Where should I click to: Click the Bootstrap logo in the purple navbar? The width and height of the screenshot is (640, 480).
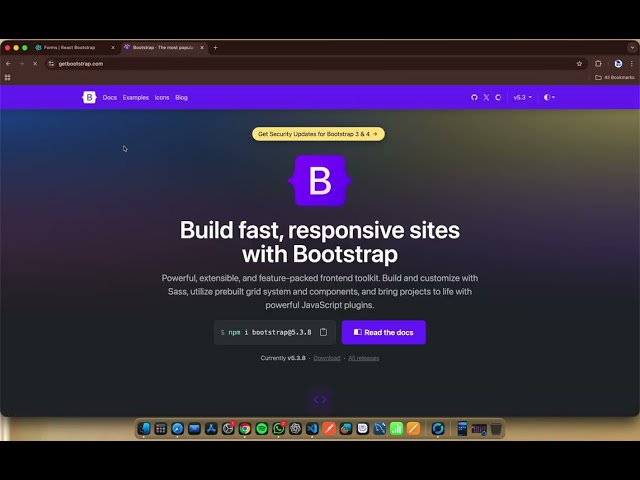pos(89,97)
